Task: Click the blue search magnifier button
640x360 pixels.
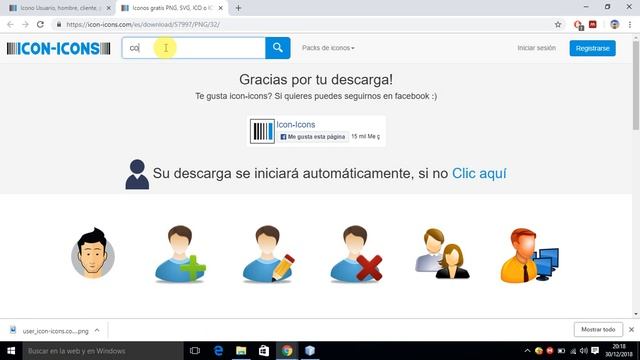Action: [x=278, y=48]
